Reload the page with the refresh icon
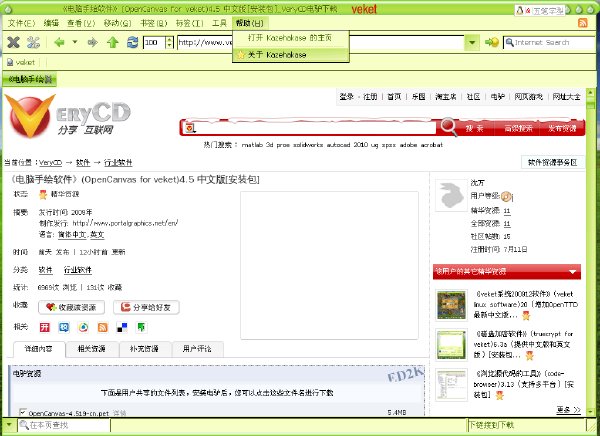 pyautogui.click(x=132, y=42)
